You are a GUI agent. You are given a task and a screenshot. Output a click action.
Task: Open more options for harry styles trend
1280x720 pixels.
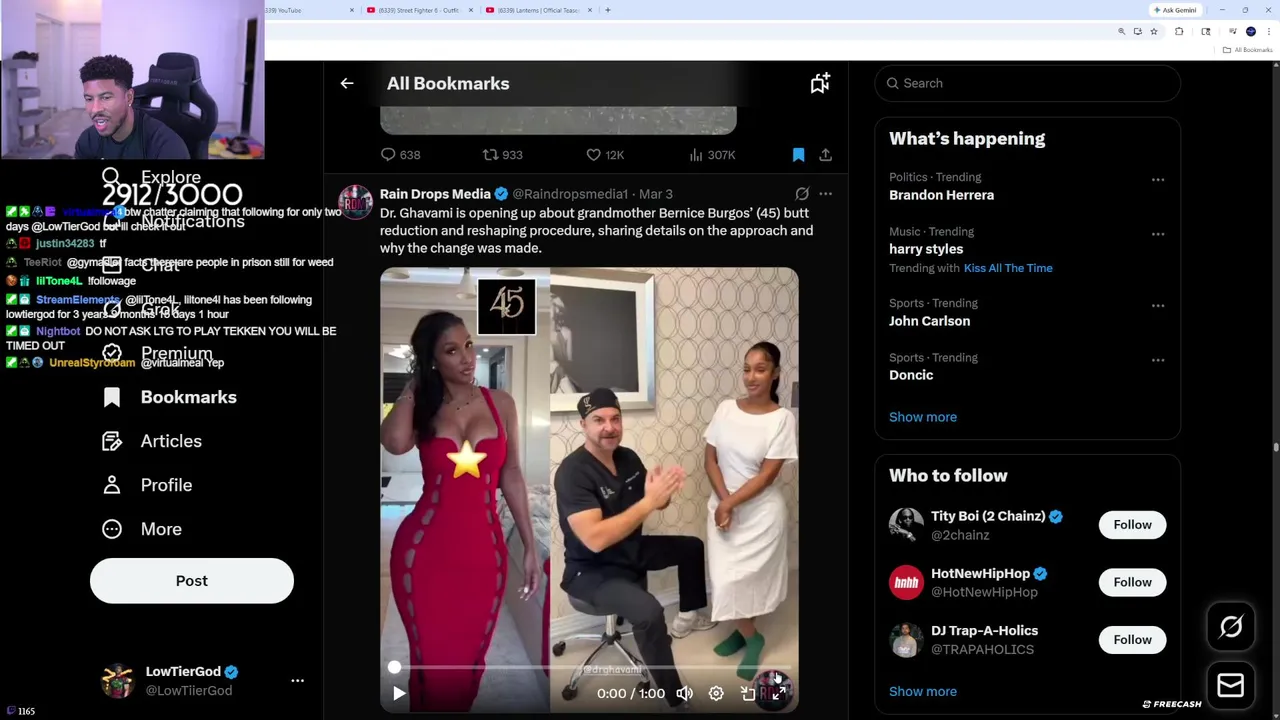[x=1158, y=234]
